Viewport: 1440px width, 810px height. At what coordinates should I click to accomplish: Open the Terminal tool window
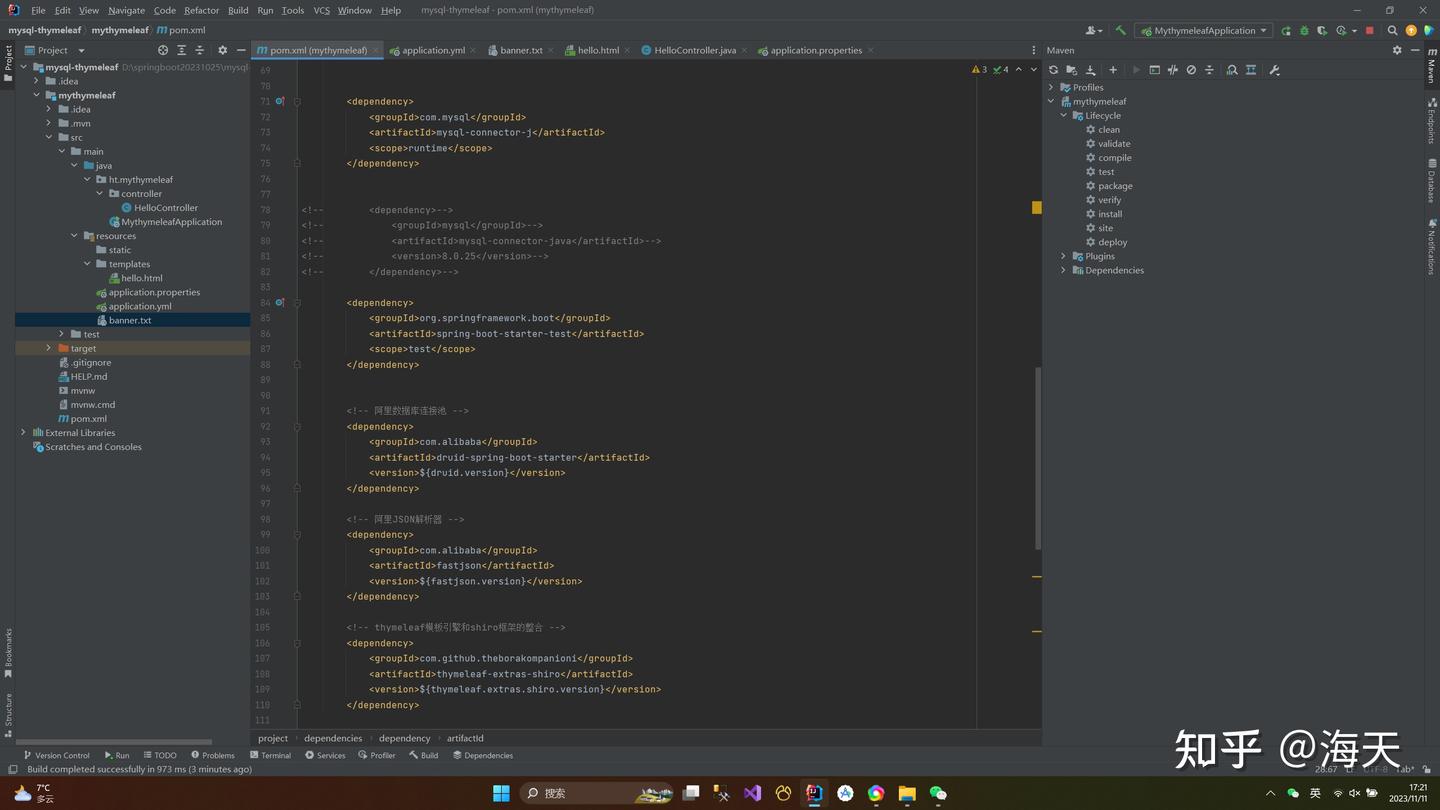(x=270, y=755)
